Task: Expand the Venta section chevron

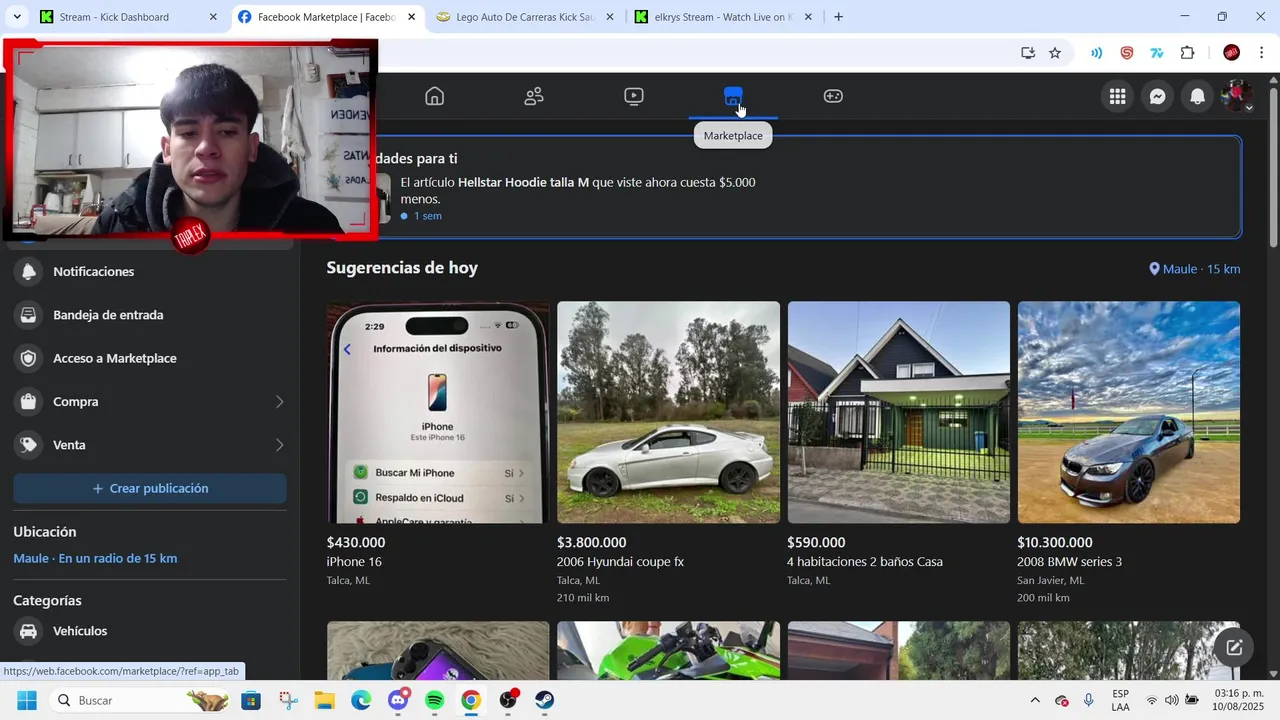Action: (279, 445)
